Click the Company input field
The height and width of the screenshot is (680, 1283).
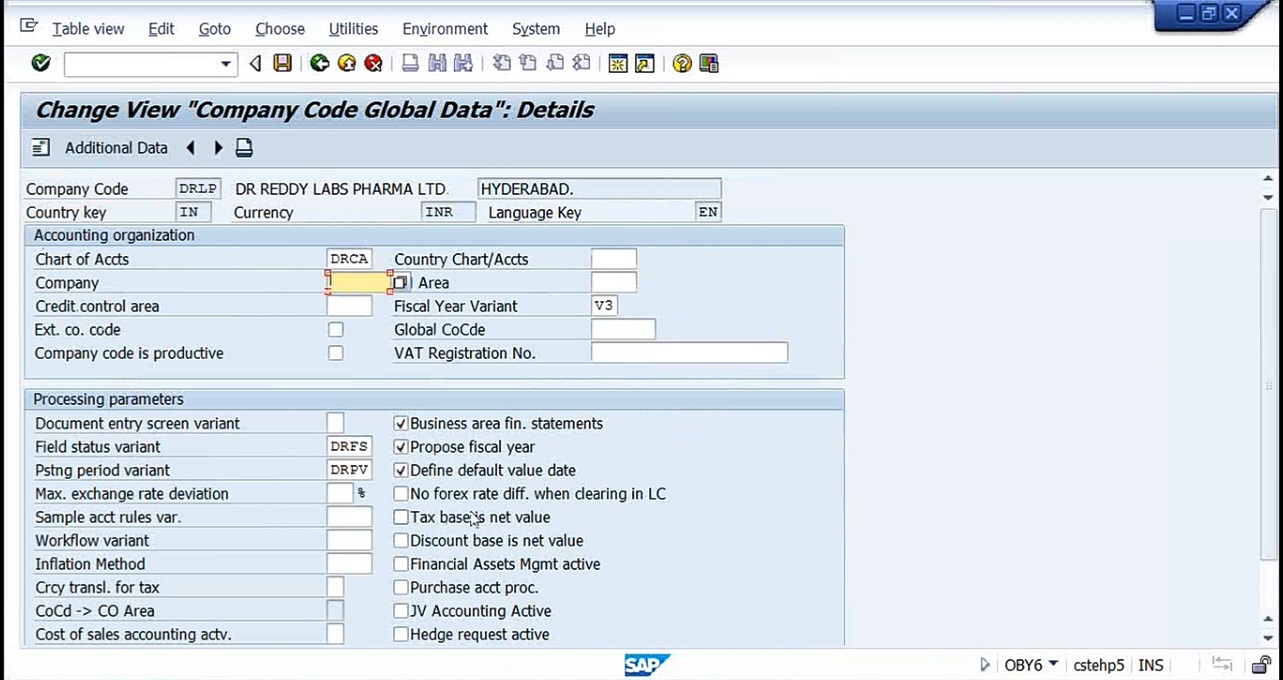[359, 283]
